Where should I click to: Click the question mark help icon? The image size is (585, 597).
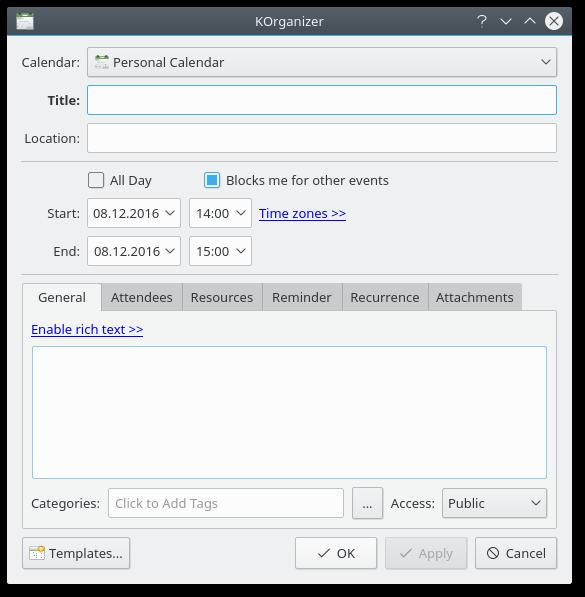click(482, 21)
